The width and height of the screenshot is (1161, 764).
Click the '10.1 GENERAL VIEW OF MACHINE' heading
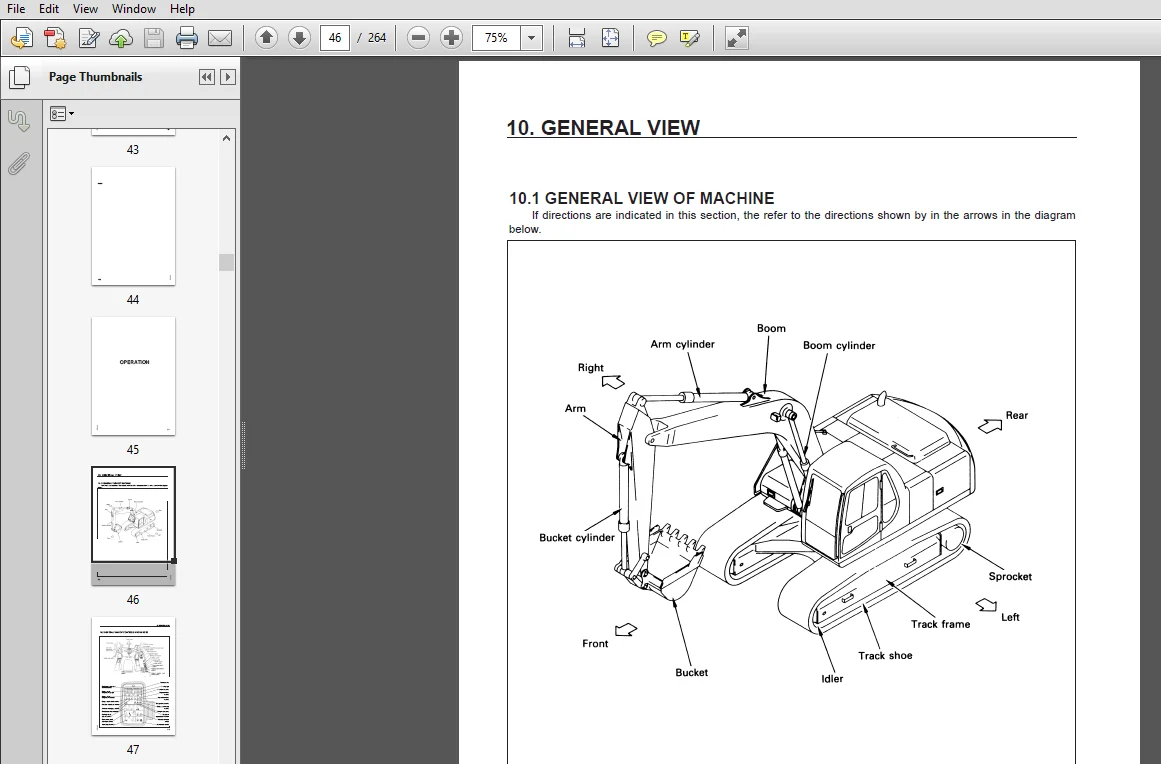641,198
